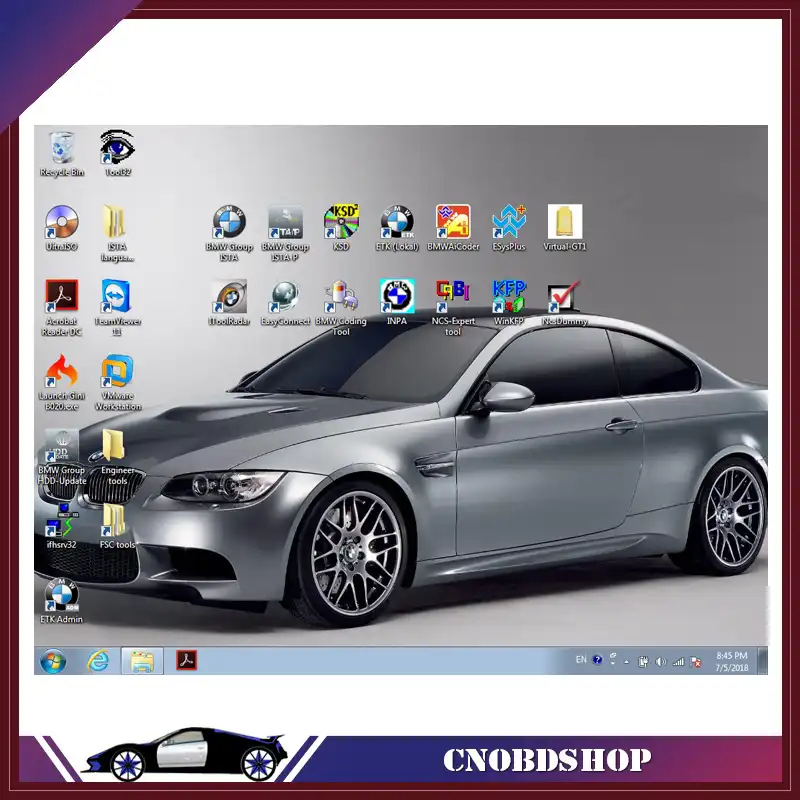Open the Action Center flag icon
800x800 pixels.
click(695, 662)
